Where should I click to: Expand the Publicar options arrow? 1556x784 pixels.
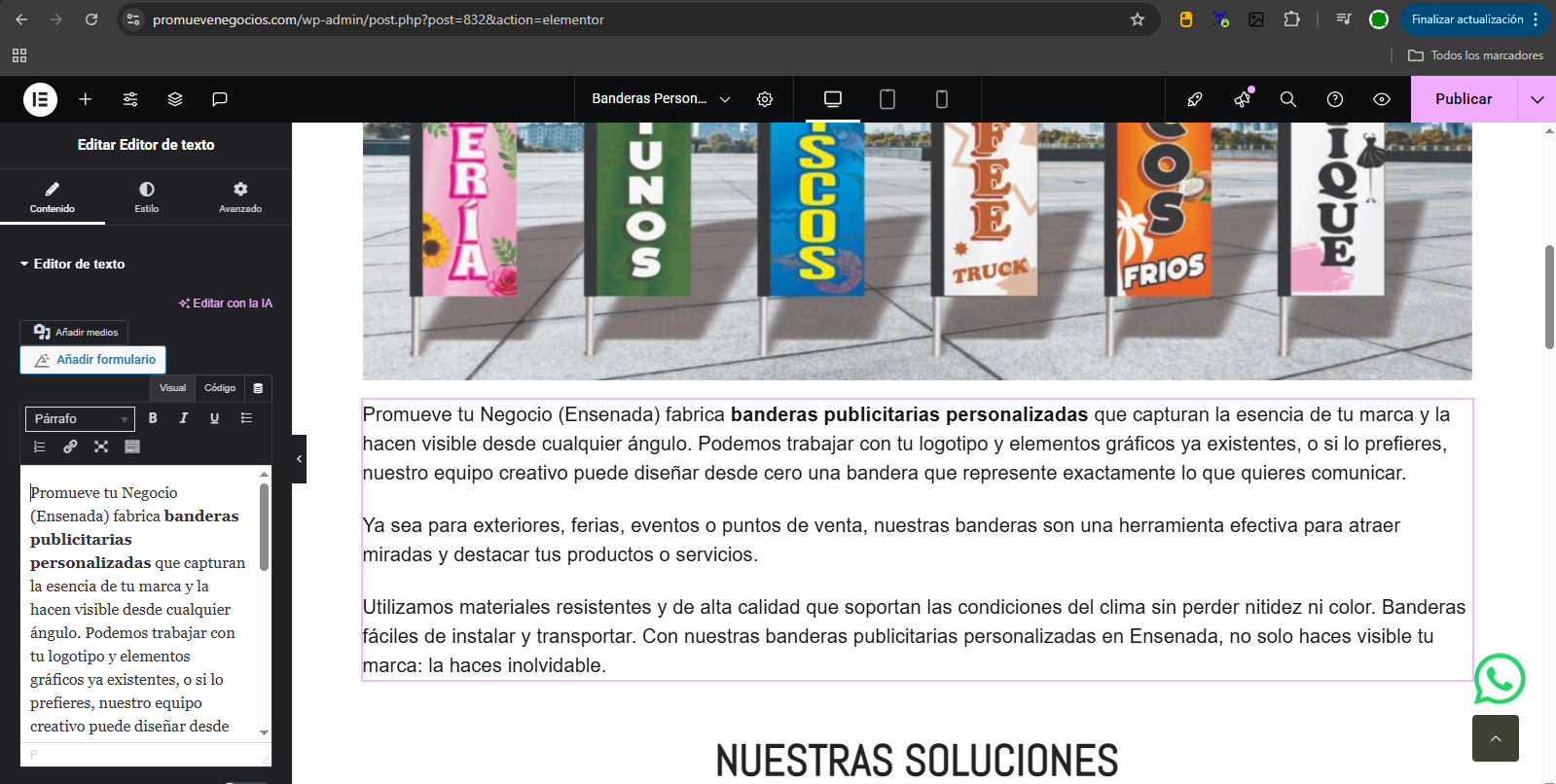point(1537,99)
